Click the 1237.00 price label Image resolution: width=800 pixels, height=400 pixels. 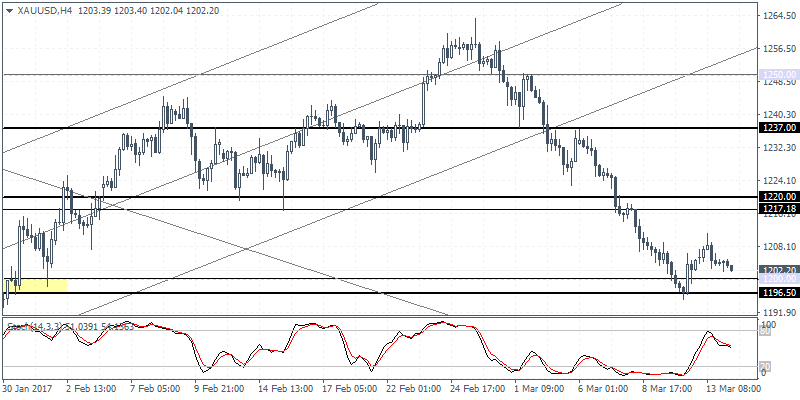pos(776,128)
